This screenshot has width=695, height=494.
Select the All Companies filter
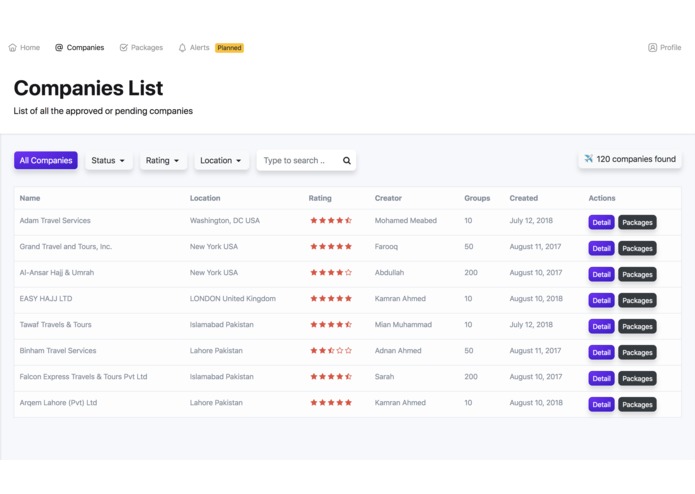pyautogui.click(x=46, y=160)
